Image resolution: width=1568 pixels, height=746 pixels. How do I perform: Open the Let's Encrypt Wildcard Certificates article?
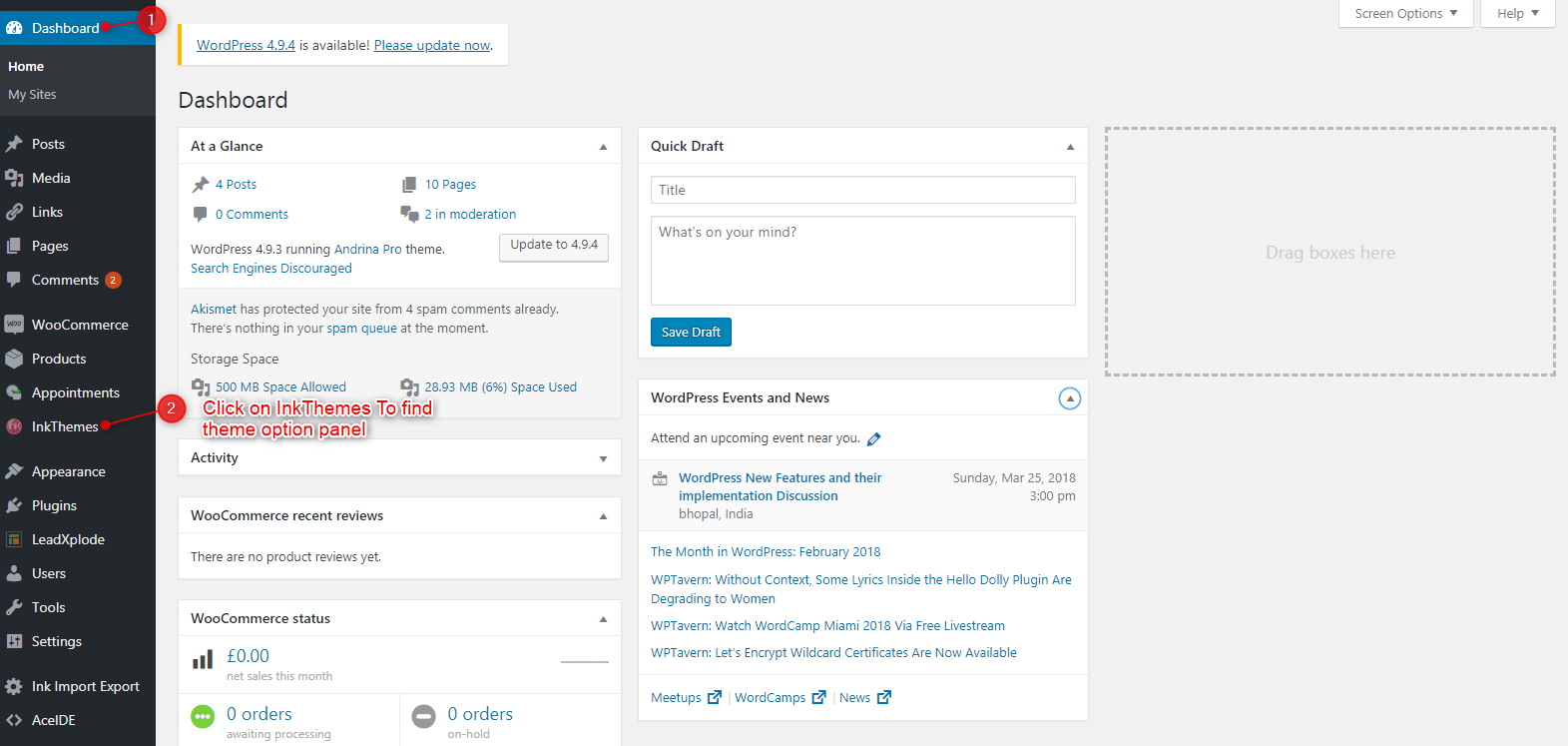pyautogui.click(x=833, y=653)
